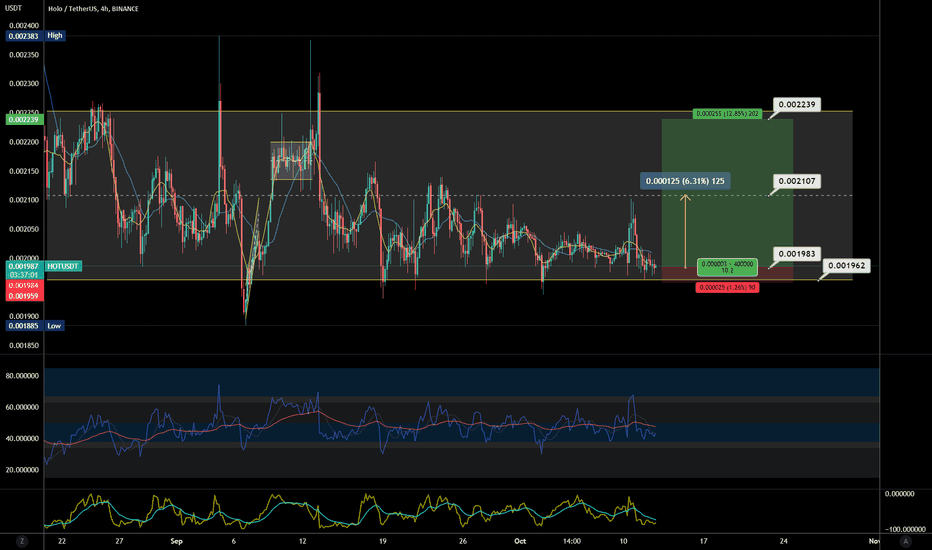Click the long position entry label 0.000003 · 400000

(x=728, y=267)
